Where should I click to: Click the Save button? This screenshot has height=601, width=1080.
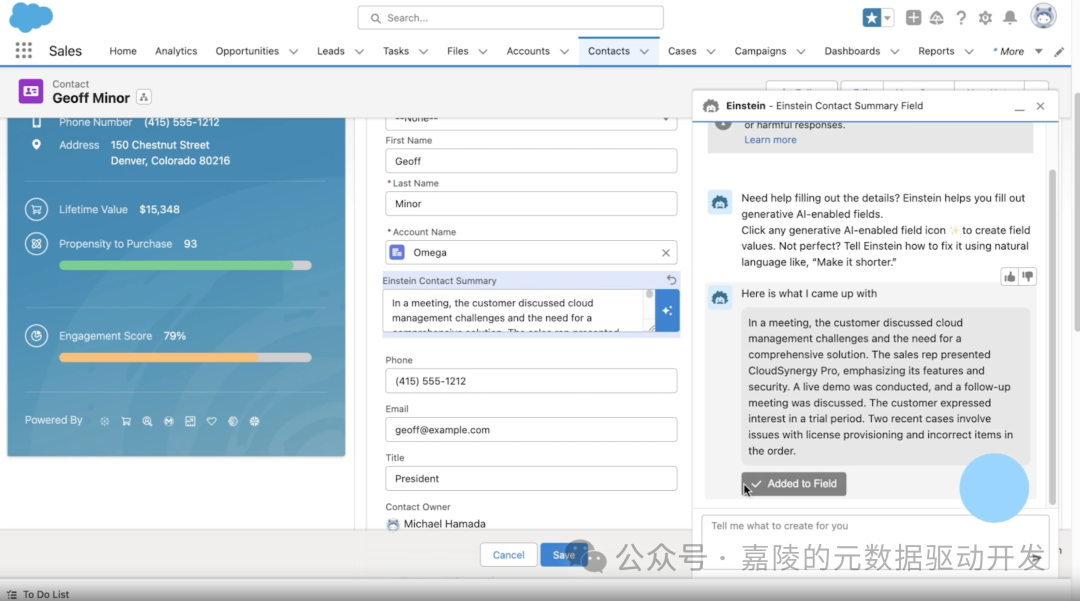tap(563, 555)
